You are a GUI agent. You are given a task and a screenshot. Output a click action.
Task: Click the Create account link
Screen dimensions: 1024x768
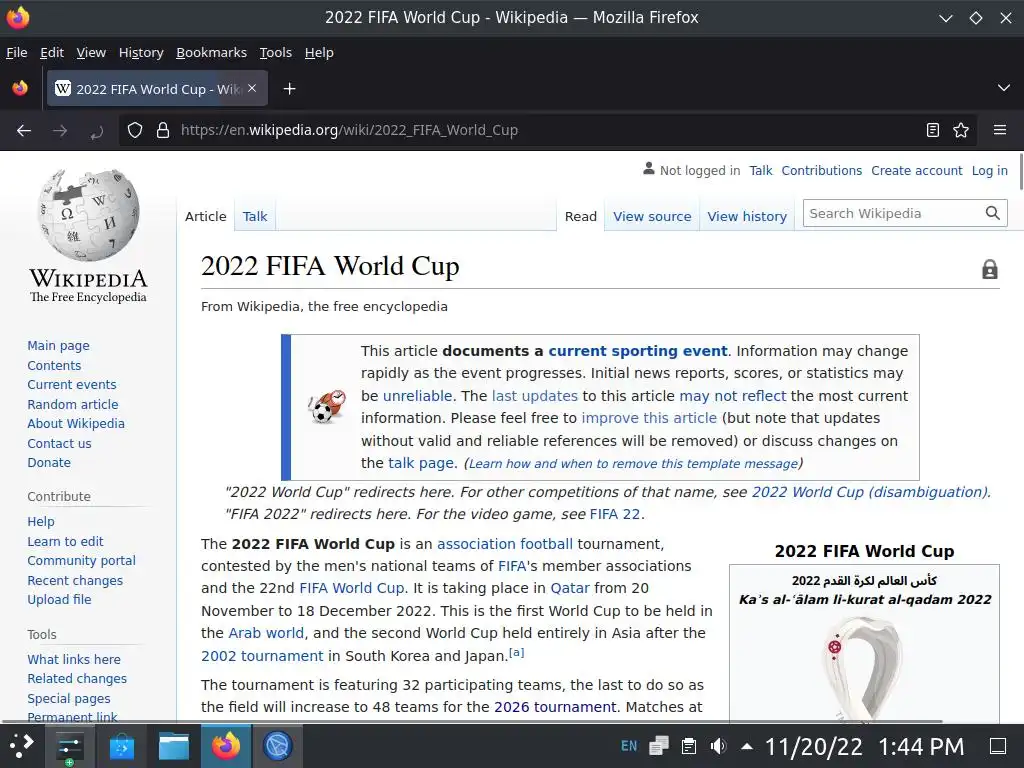click(x=916, y=170)
